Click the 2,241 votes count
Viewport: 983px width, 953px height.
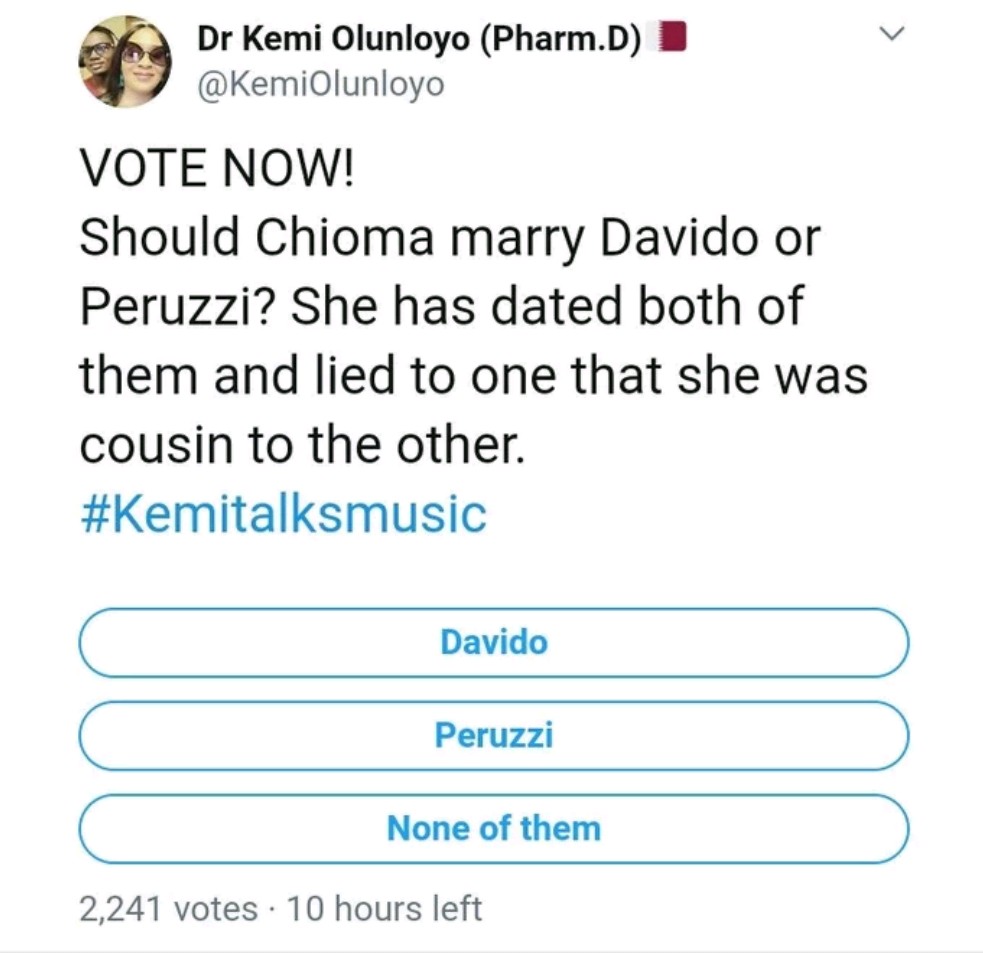click(168, 908)
